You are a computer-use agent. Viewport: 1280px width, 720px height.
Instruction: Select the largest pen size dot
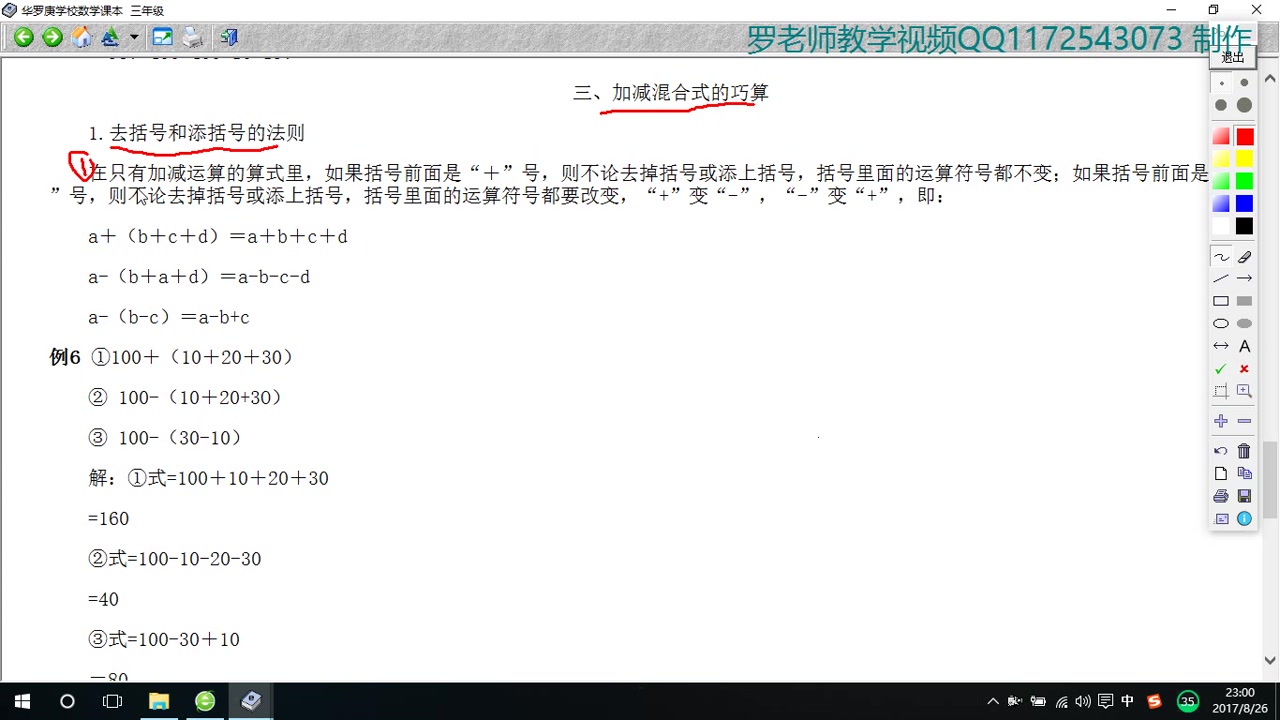point(1244,105)
